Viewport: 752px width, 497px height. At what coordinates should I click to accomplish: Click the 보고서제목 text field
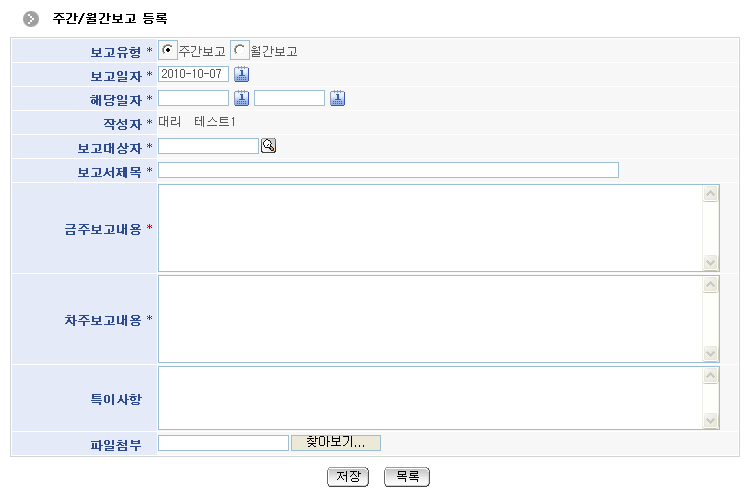coord(388,170)
